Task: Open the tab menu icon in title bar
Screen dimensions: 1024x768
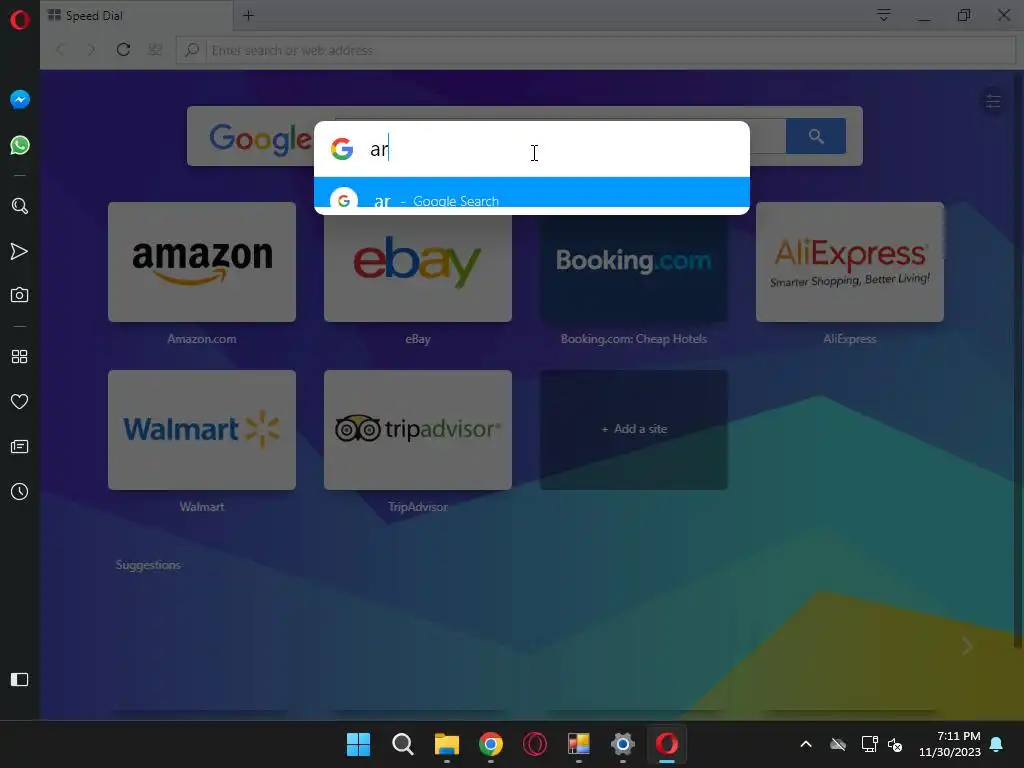Action: 884,15
